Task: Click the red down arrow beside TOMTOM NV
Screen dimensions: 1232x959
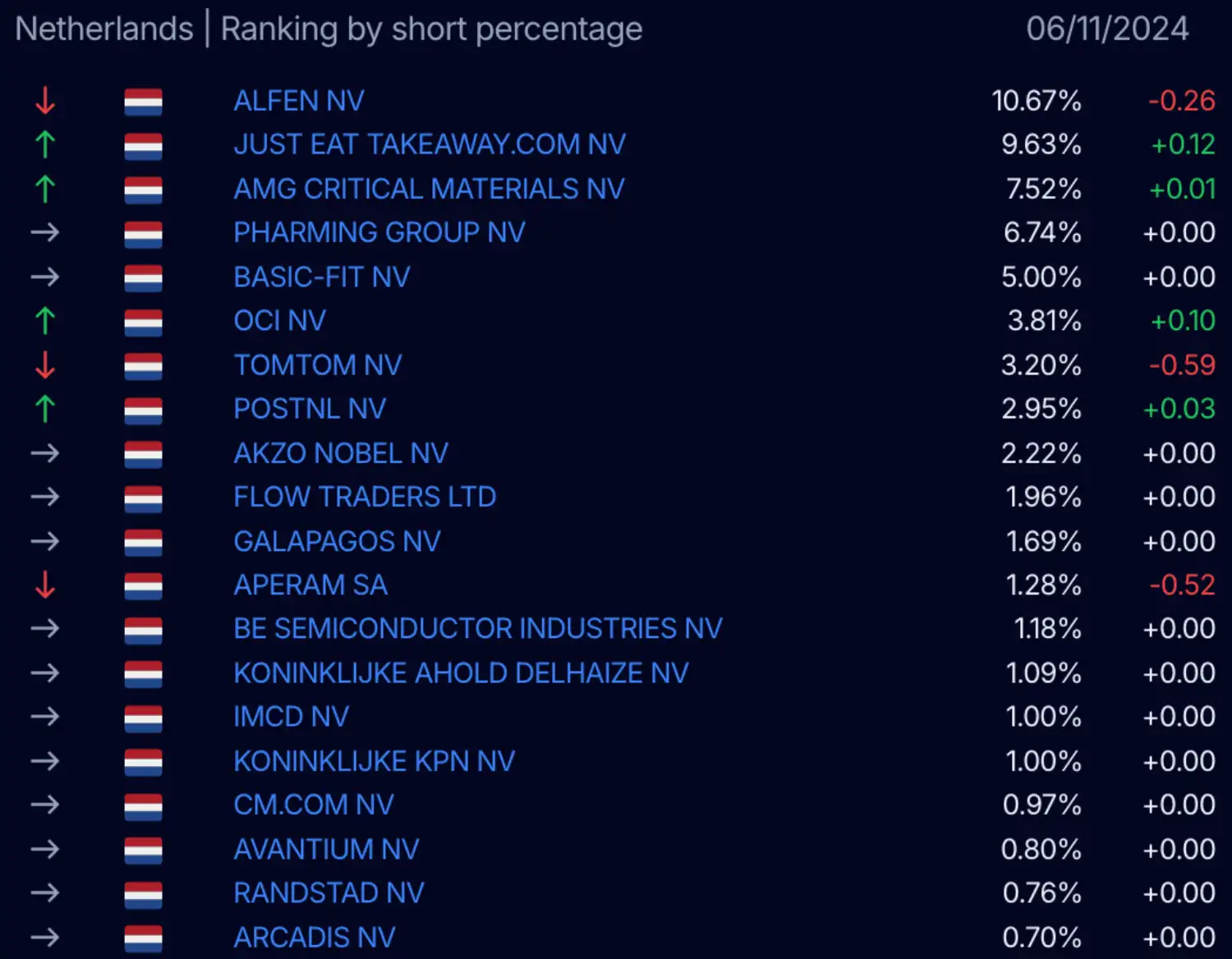Action: (x=45, y=365)
